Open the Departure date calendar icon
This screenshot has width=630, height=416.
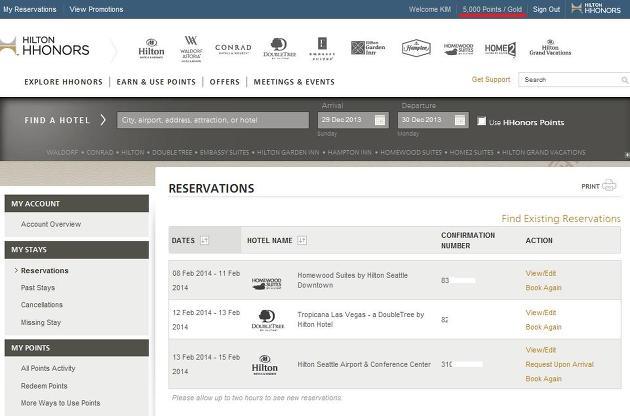pyautogui.click(x=460, y=120)
